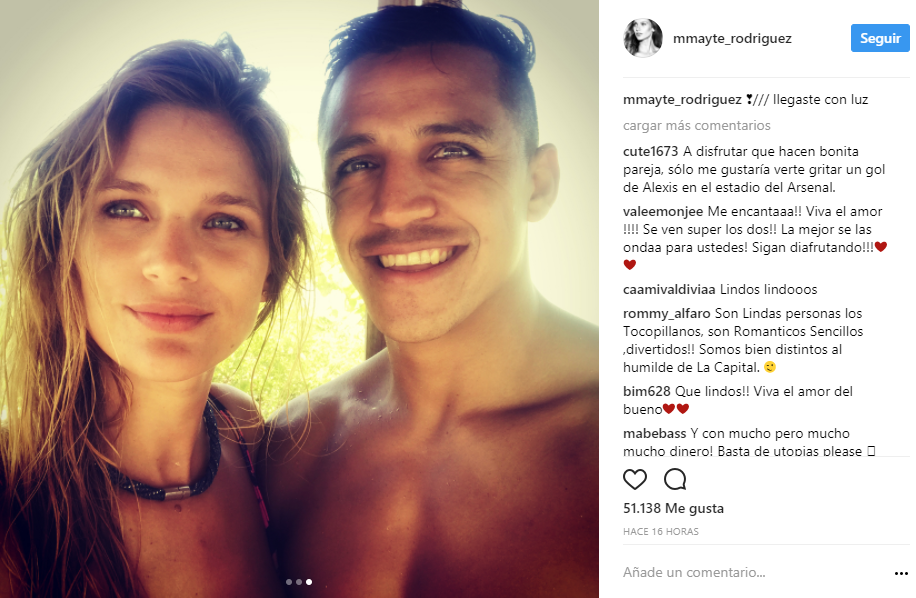Visit commenter cute1673 profile
The height and width of the screenshot is (598, 916).
click(650, 151)
